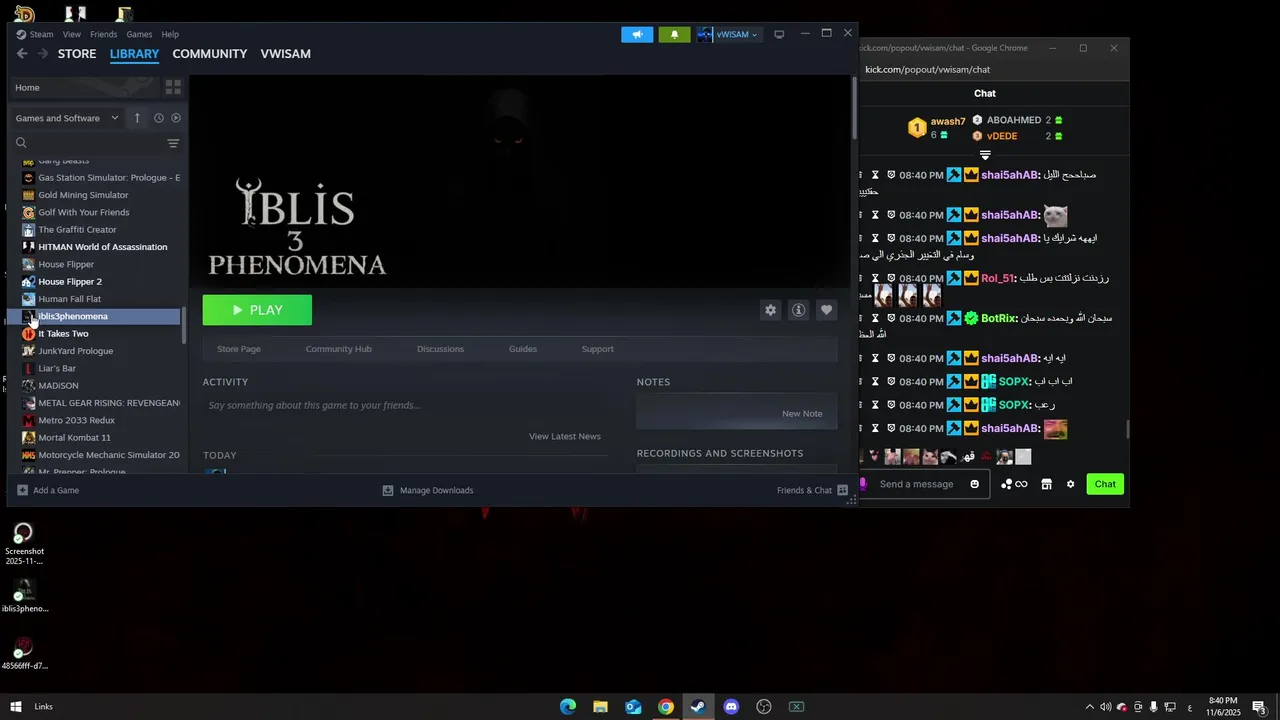Open the VWISAM account dropdown
This screenshot has height=720, width=1280.
coord(729,34)
